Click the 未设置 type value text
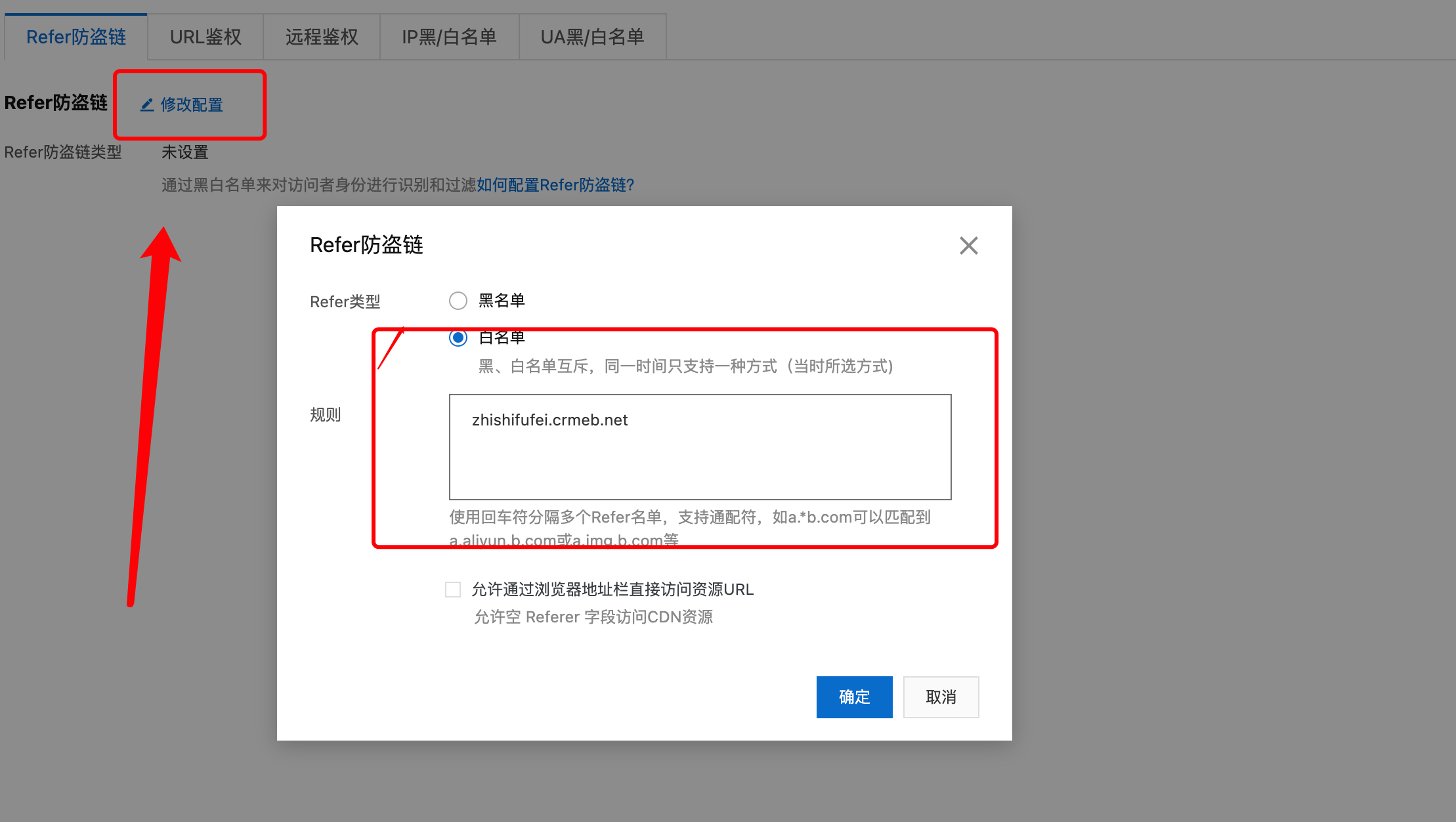Image resolution: width=1456 pixels, height=822 pixels. click(184, 152)
